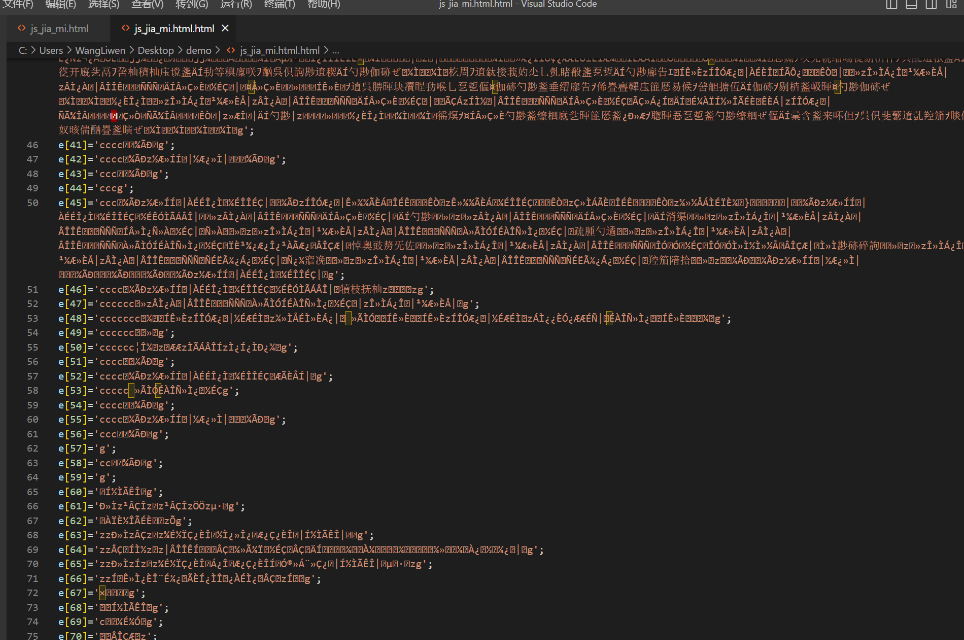
Task: Open the 编辑(E) menu
Action: [61, 4]
